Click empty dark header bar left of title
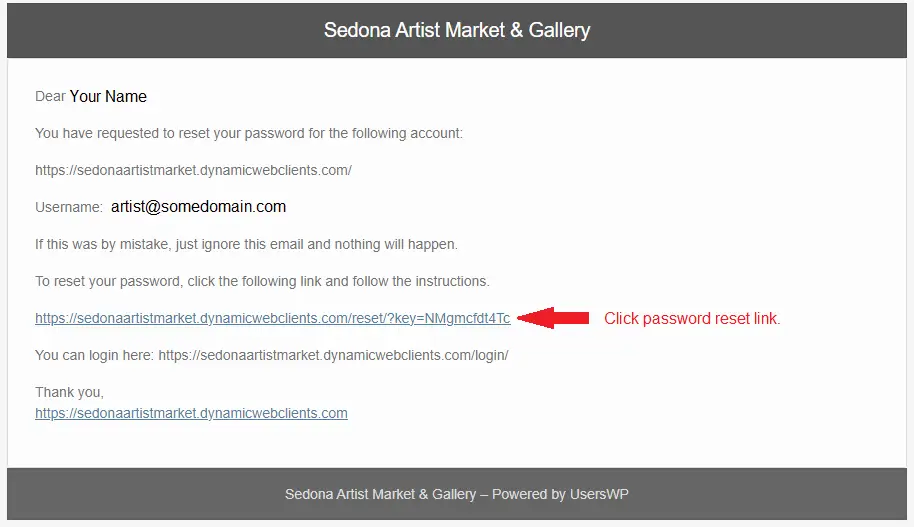Image resolution: width=914 pixels, height=527 pixels. click(150, 30)
